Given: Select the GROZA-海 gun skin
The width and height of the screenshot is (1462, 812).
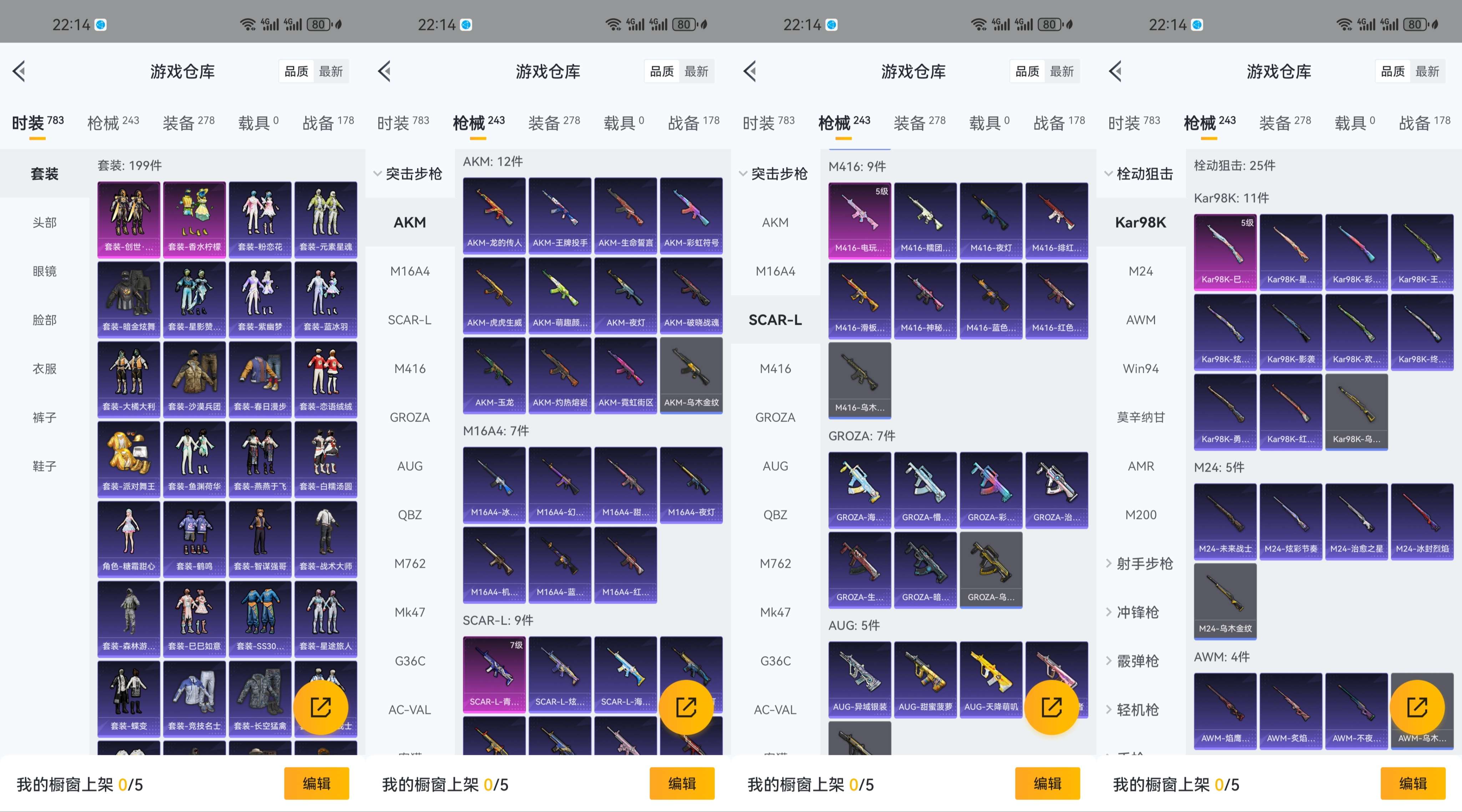Looking at the screenshot, I should [x=860, y=490].
